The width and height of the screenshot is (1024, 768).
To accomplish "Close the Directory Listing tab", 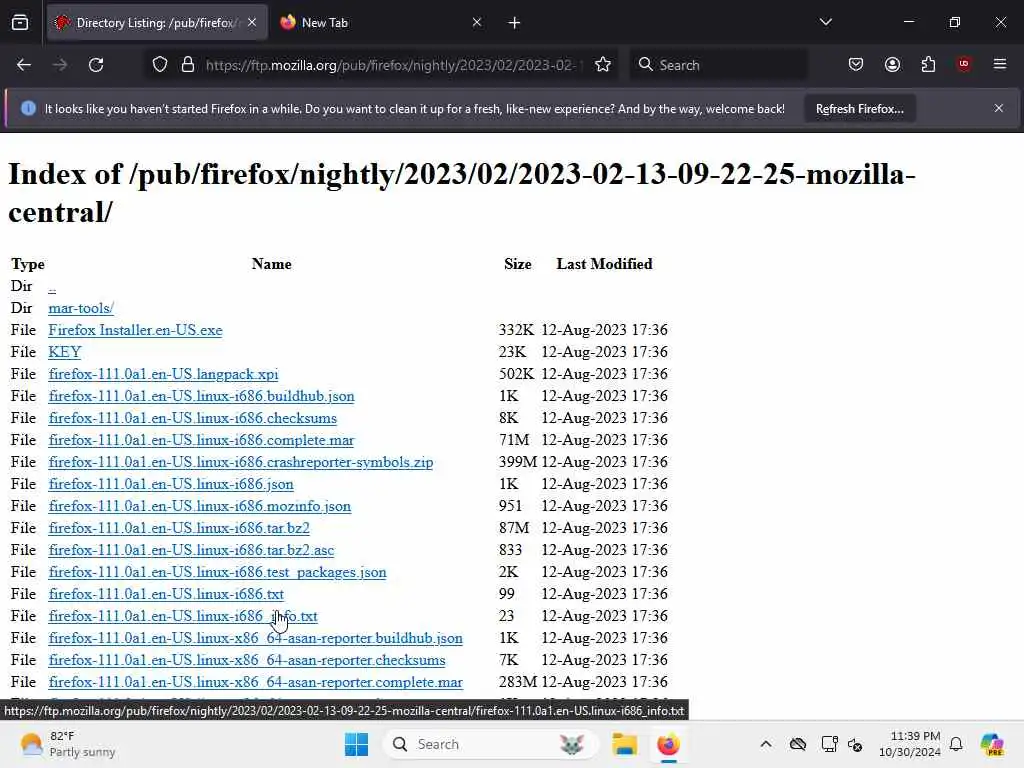I will [x=252, y=23].
